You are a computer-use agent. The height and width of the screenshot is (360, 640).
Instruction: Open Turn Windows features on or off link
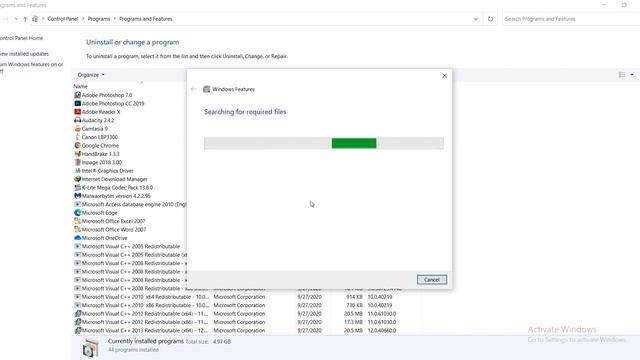31,68
